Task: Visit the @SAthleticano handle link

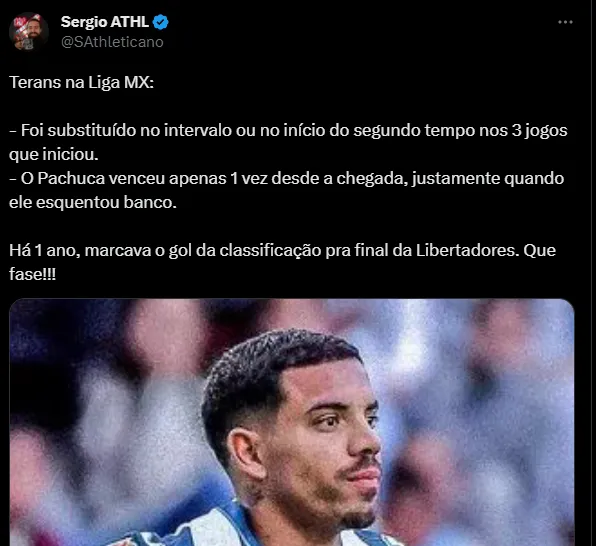Action: (x=112, y=42)
